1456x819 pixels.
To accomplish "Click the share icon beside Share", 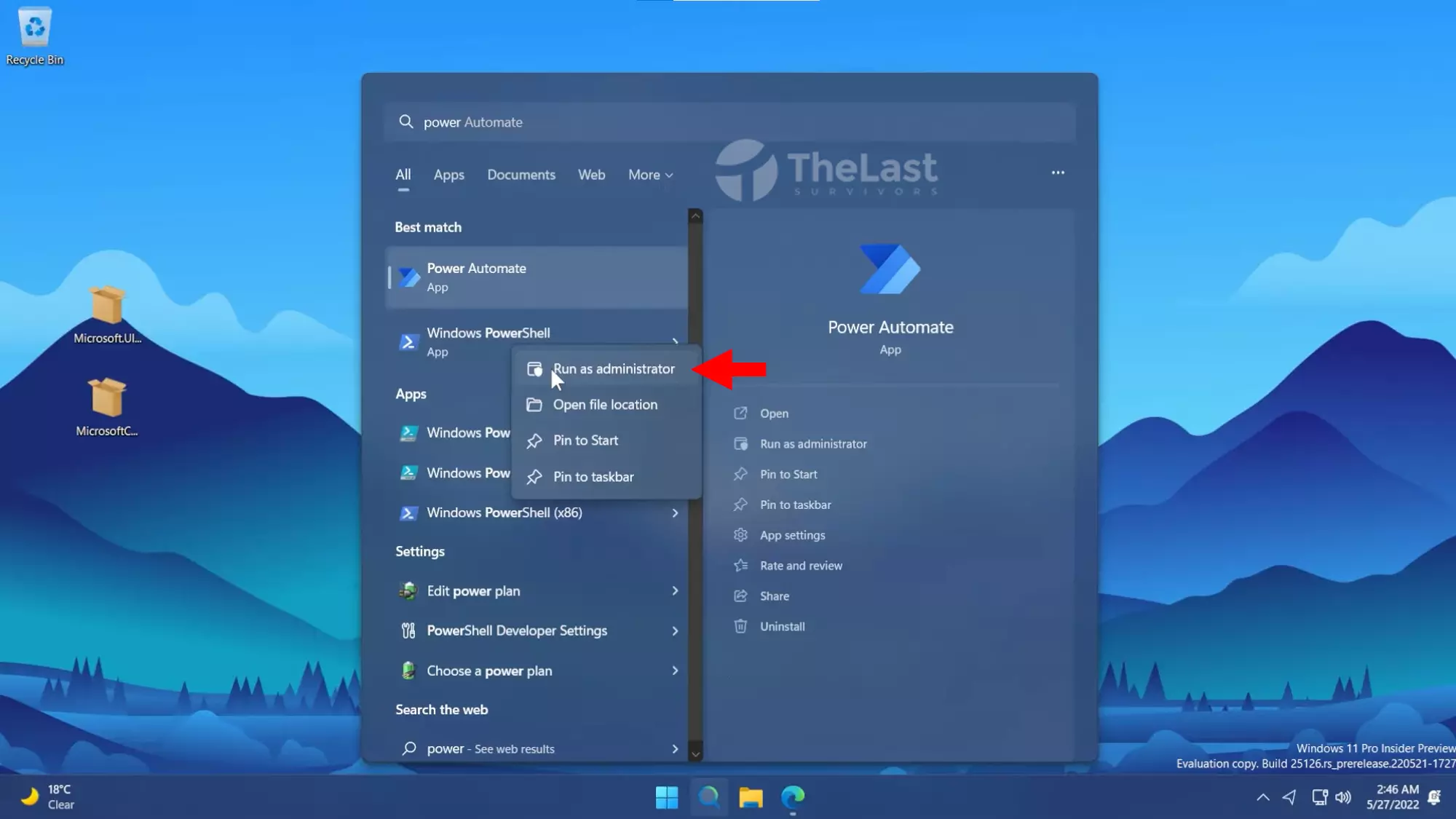I will [740, 596].
